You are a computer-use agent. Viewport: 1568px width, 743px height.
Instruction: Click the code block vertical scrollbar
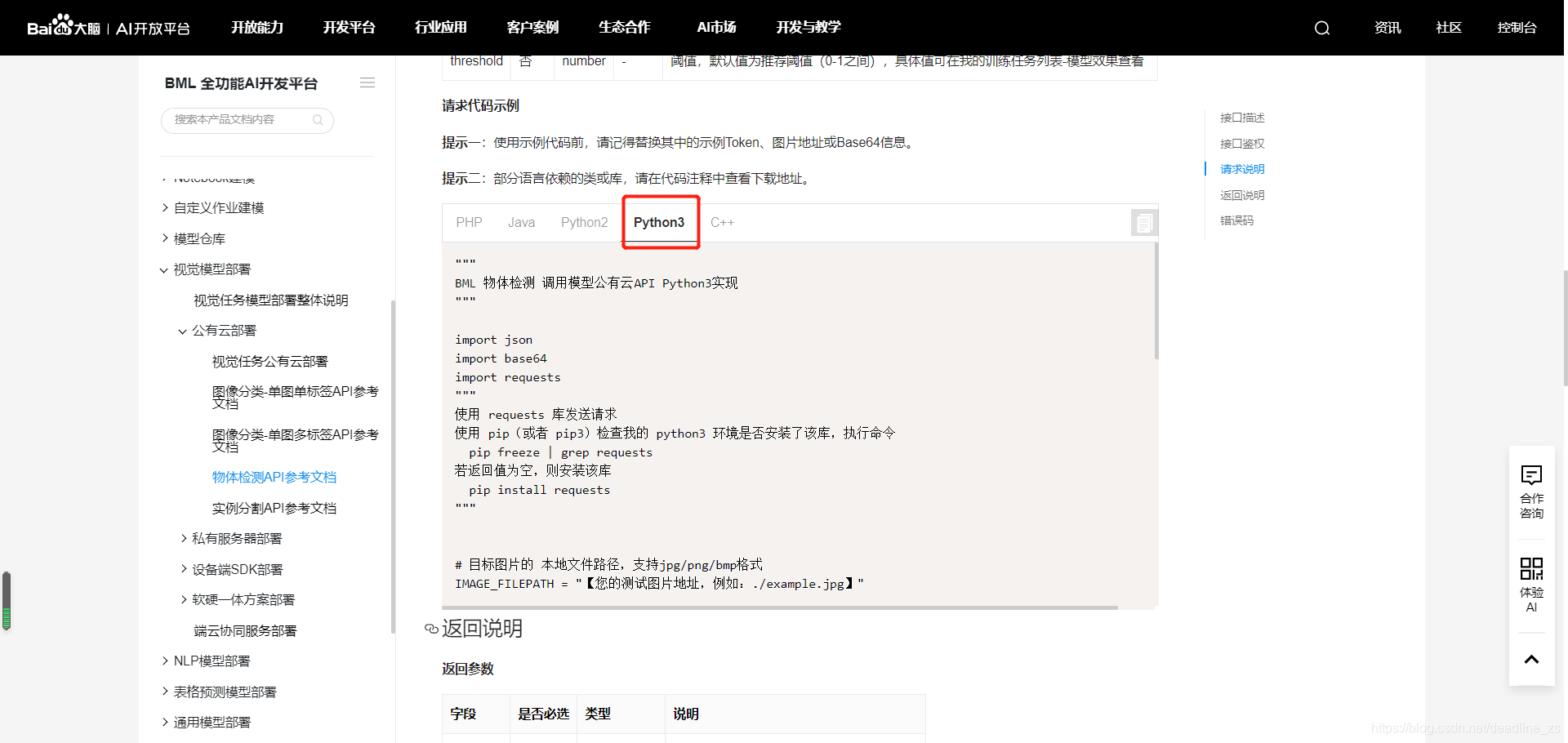click(1156, 301)
